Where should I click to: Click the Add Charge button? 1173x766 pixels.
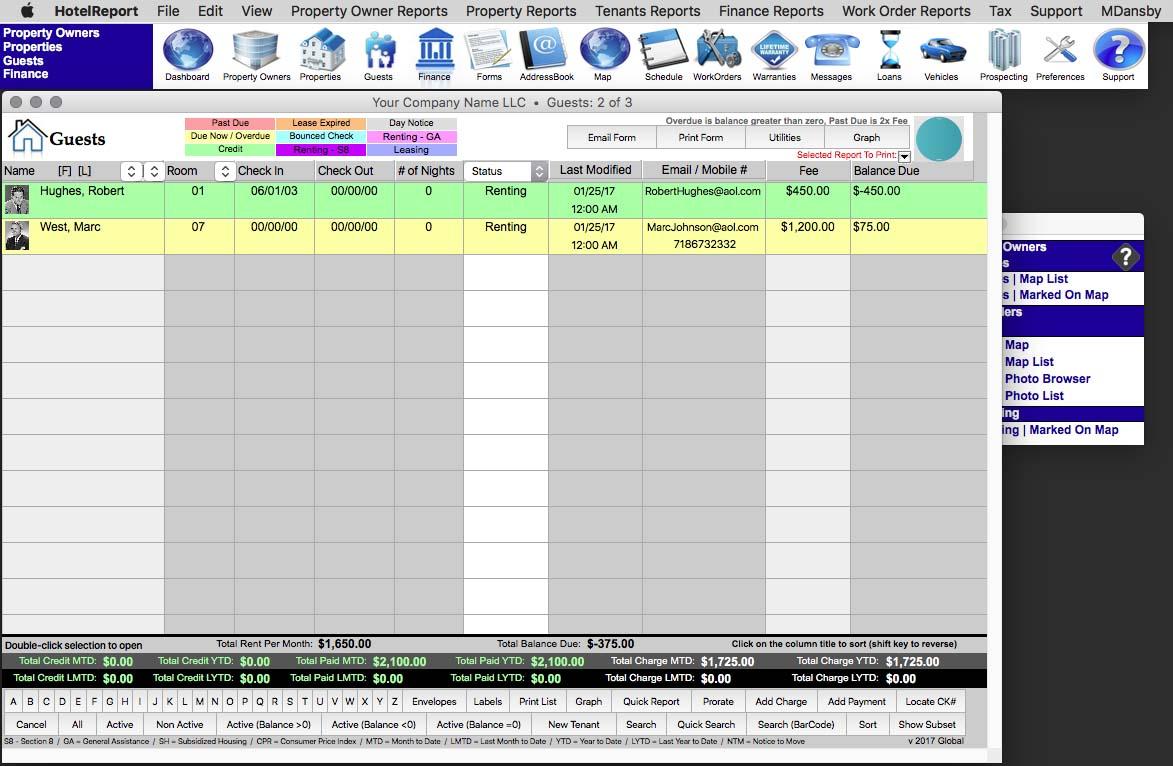(x=781, y=702)
